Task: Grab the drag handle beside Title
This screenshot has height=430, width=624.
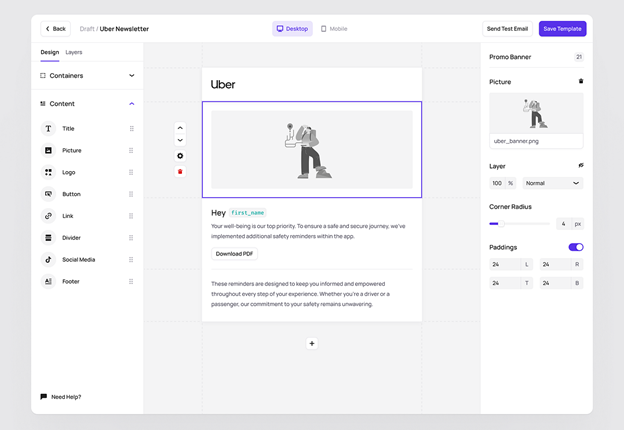Action: pos(131,128)
